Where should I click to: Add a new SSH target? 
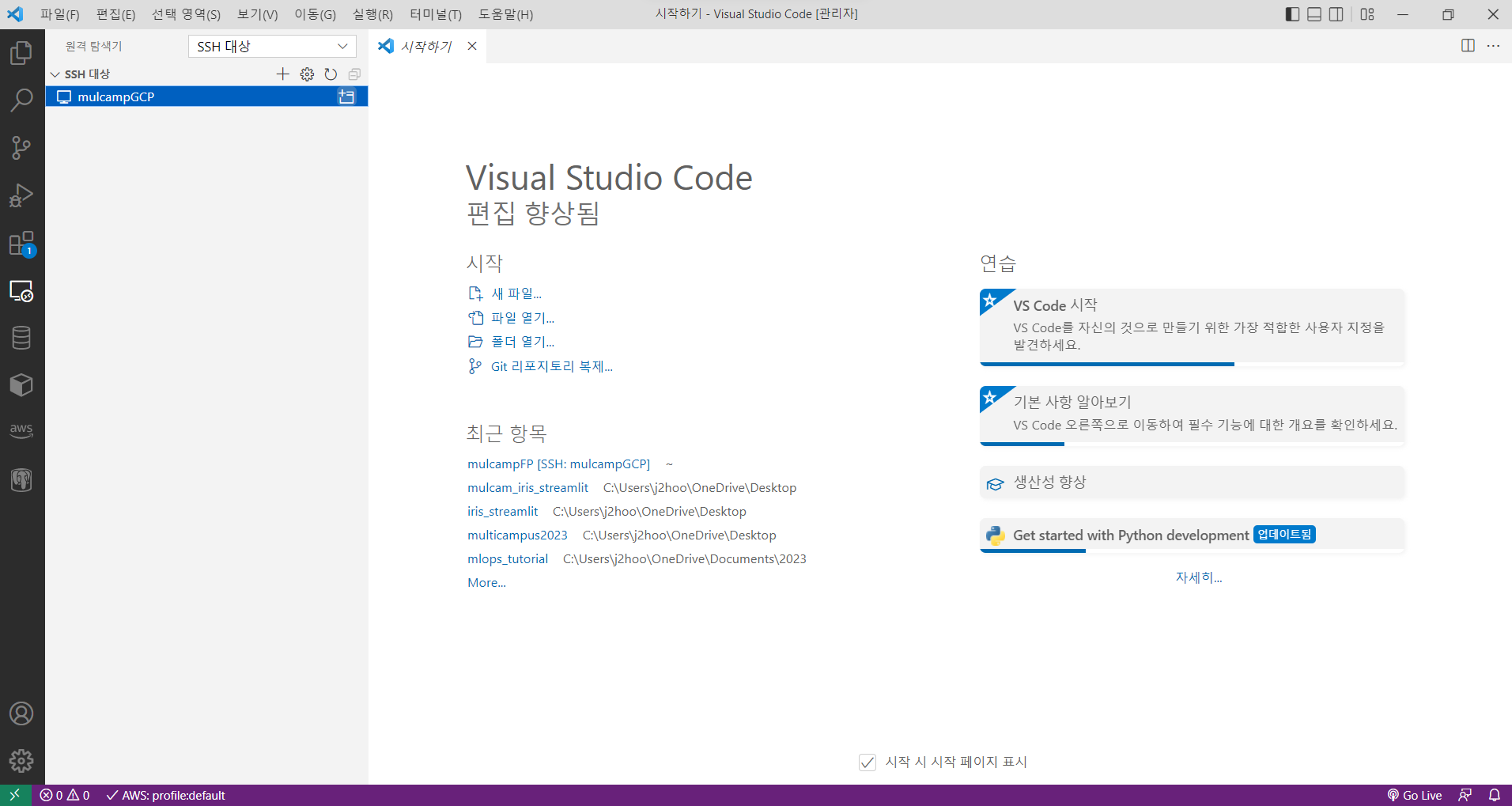[283, 74]
